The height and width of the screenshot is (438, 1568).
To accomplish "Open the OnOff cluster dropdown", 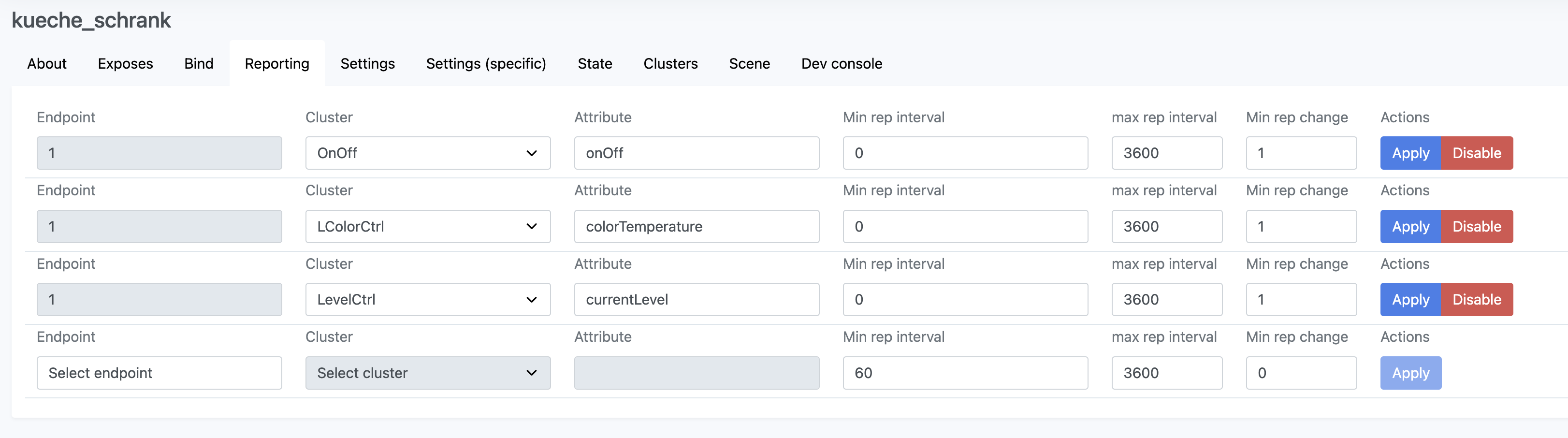I will tap(427, 153).
